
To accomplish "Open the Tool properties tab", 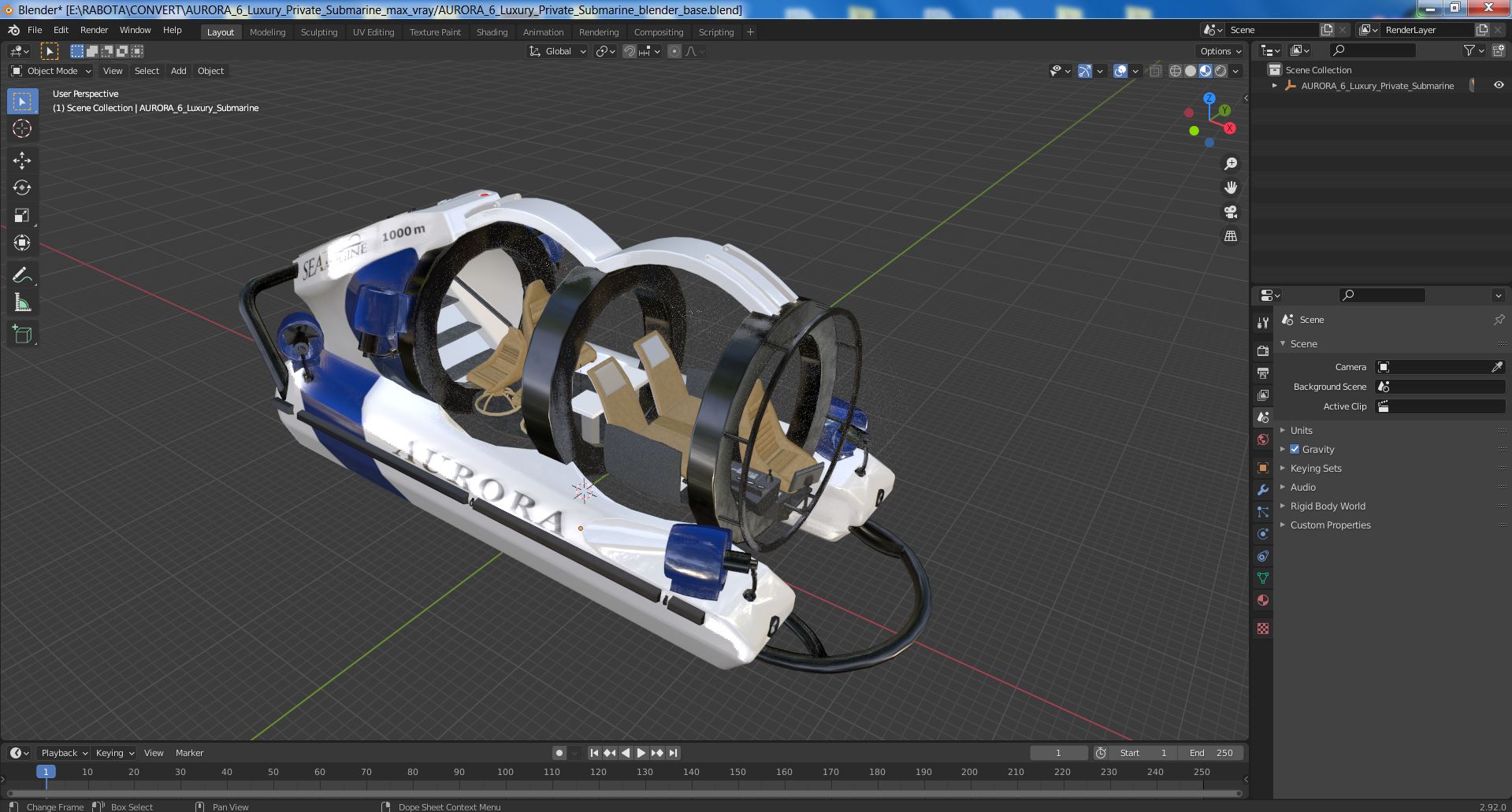I will tap(1263, 323).
